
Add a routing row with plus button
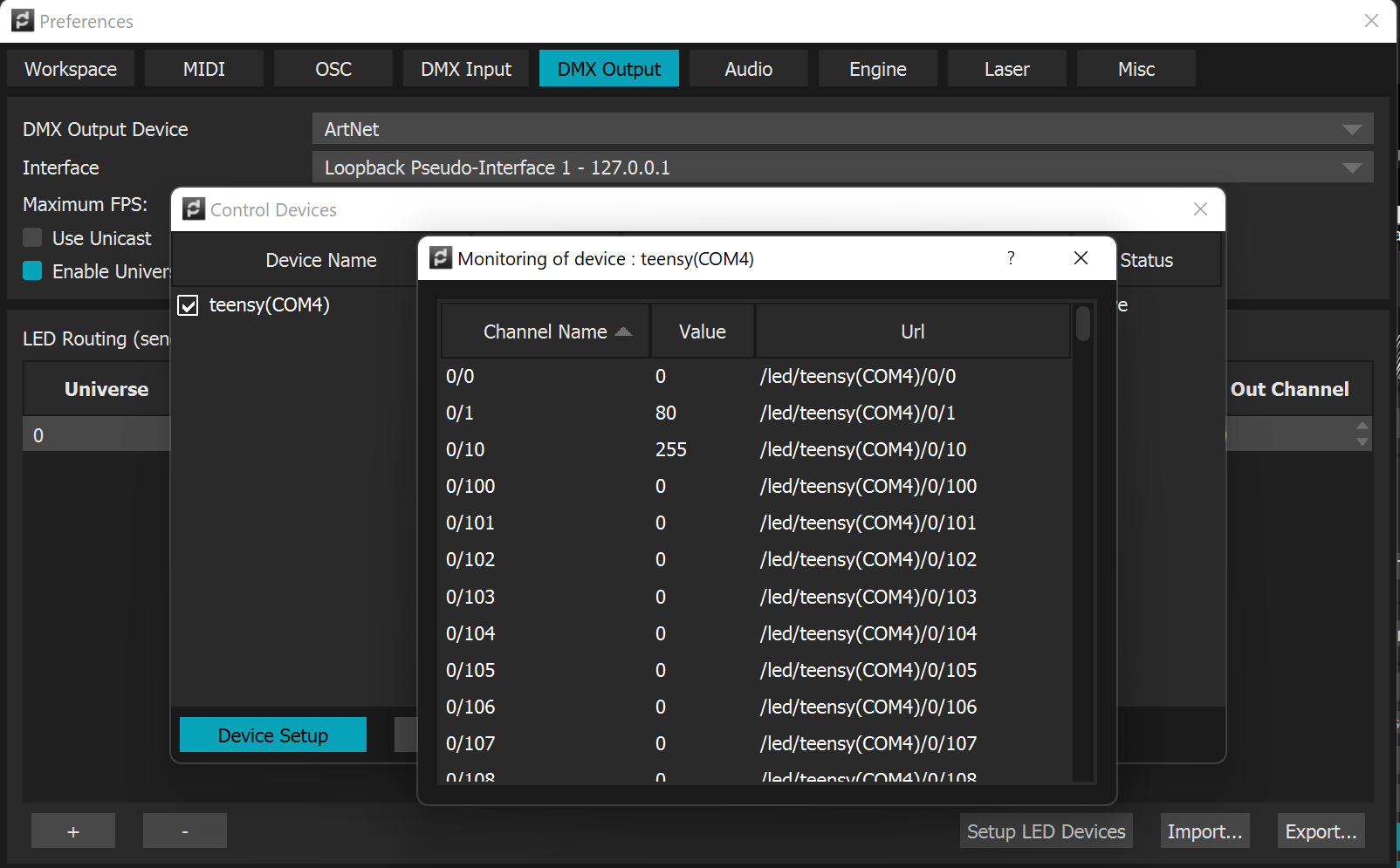[73, 831]
